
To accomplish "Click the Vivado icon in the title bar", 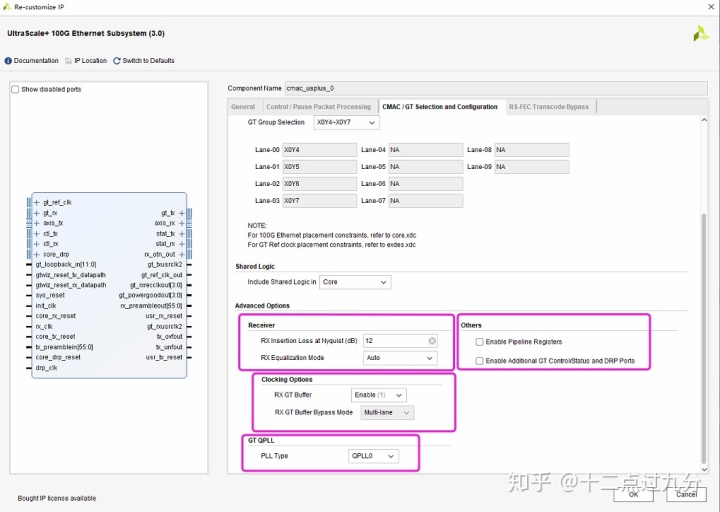I will (7, 6).
